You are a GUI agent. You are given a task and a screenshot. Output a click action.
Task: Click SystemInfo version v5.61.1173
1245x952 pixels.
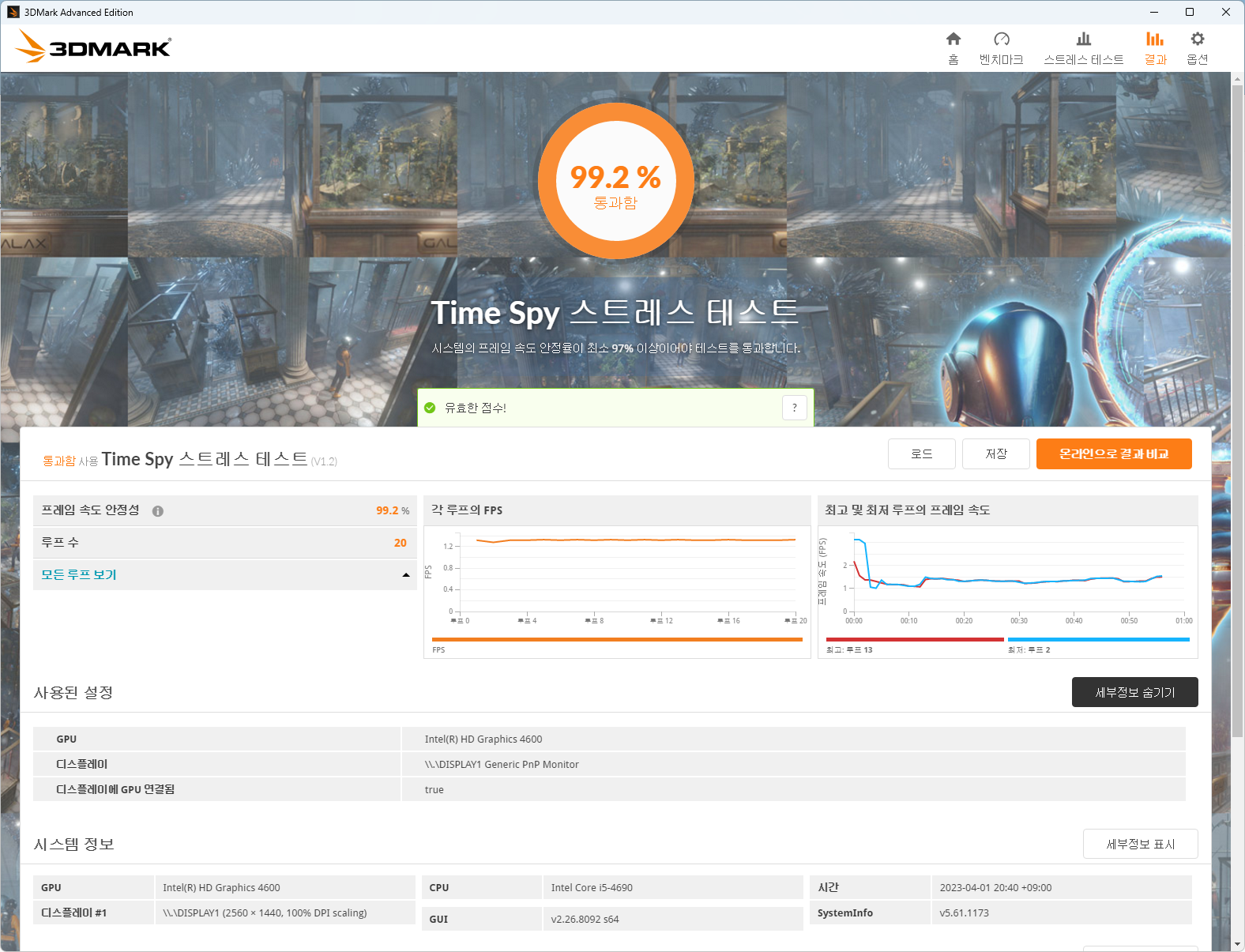pos(964,913)
